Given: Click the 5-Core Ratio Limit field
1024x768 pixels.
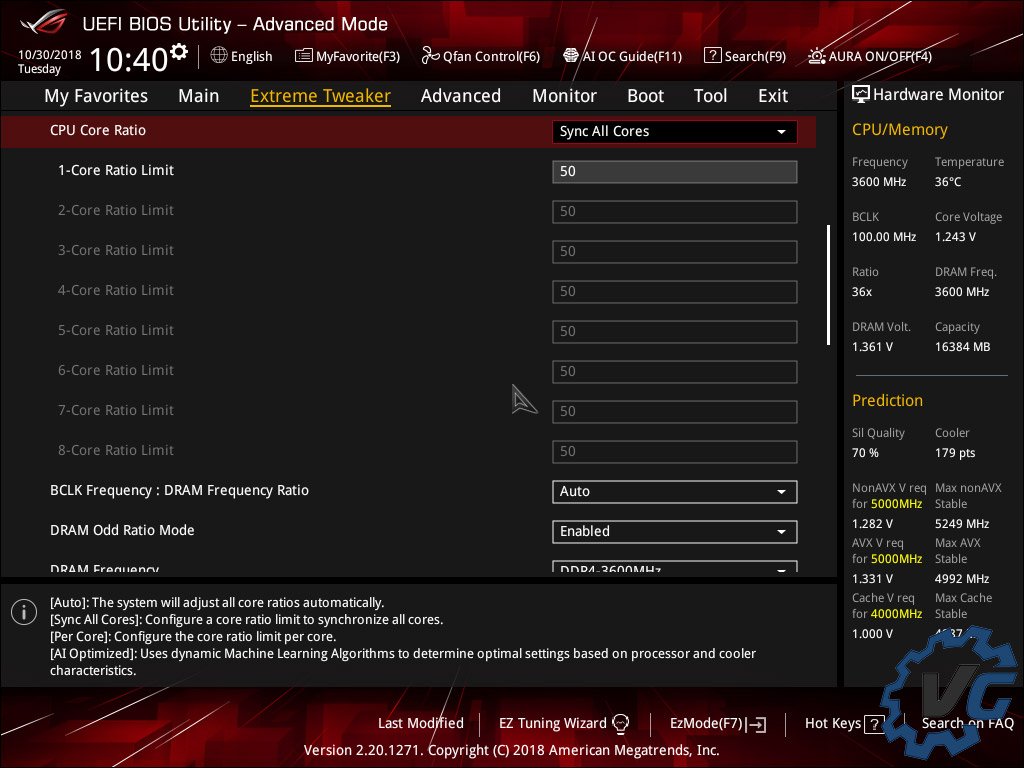Looking at the screenshot, I should (675, 332).
